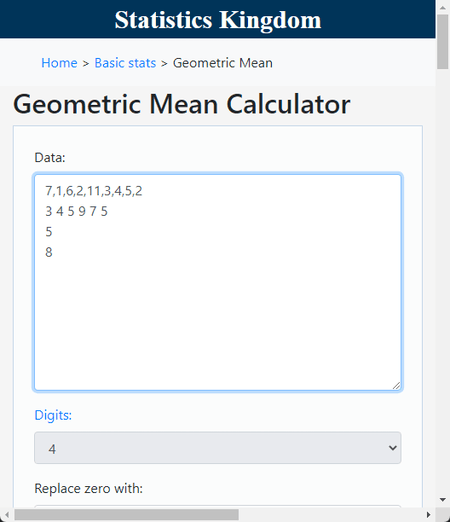The image size is (450, 522).
Task: Click the dropdown chevron of the Digits selector
Action: click(x=393, y=448)
